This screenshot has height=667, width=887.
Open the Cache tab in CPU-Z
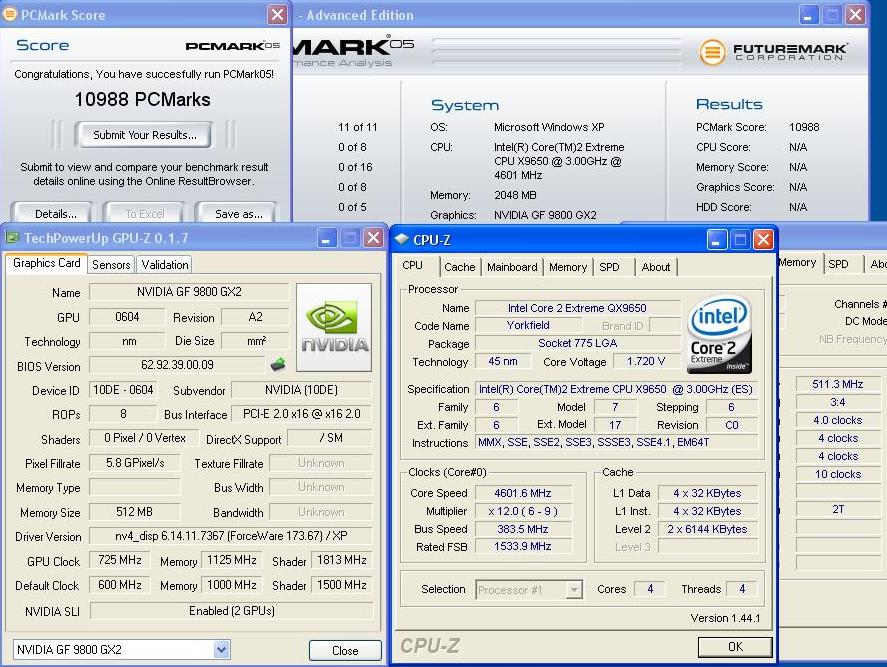(459, 267)
